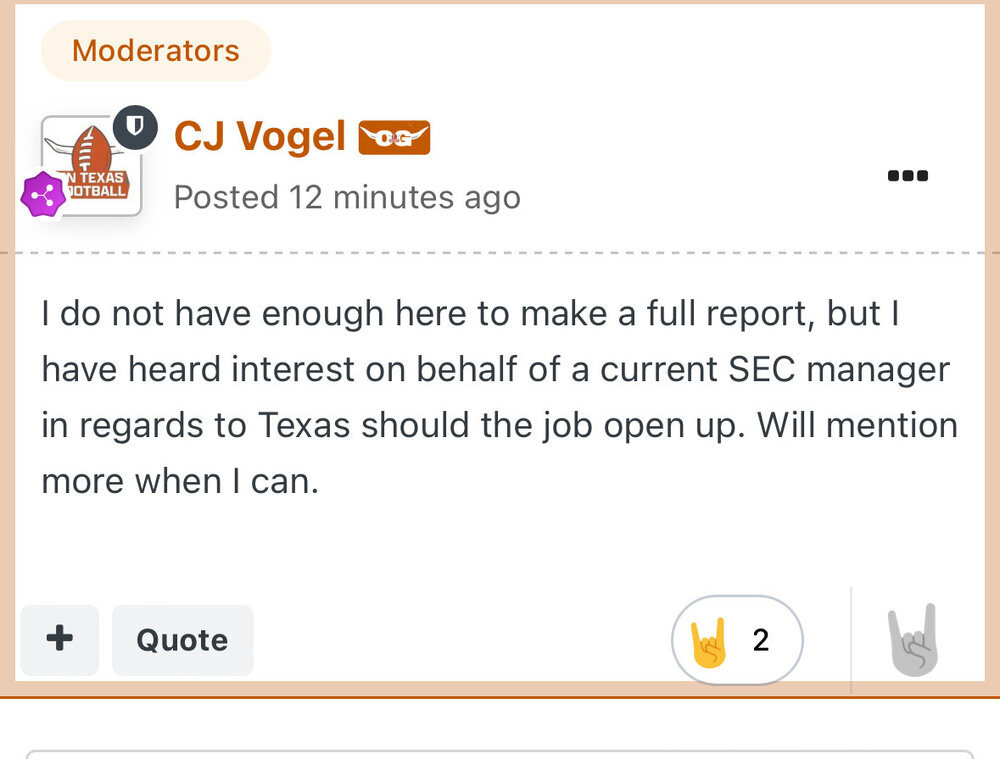This screenshot has width=1000, height=759.
Task: View who reacted via count 2
Action: (x=761, y=640)
